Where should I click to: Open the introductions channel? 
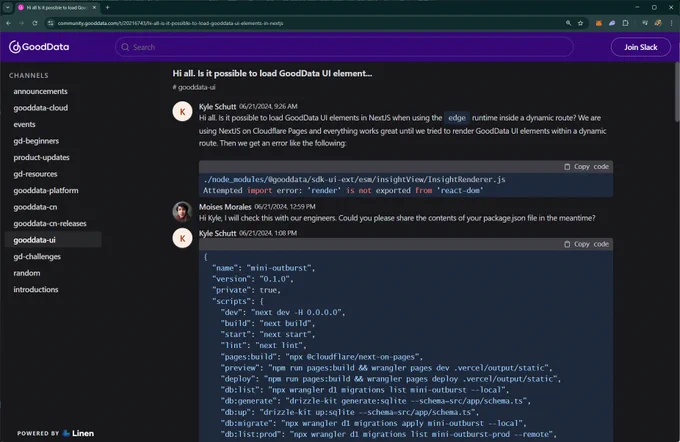click(x=36, y=289)
